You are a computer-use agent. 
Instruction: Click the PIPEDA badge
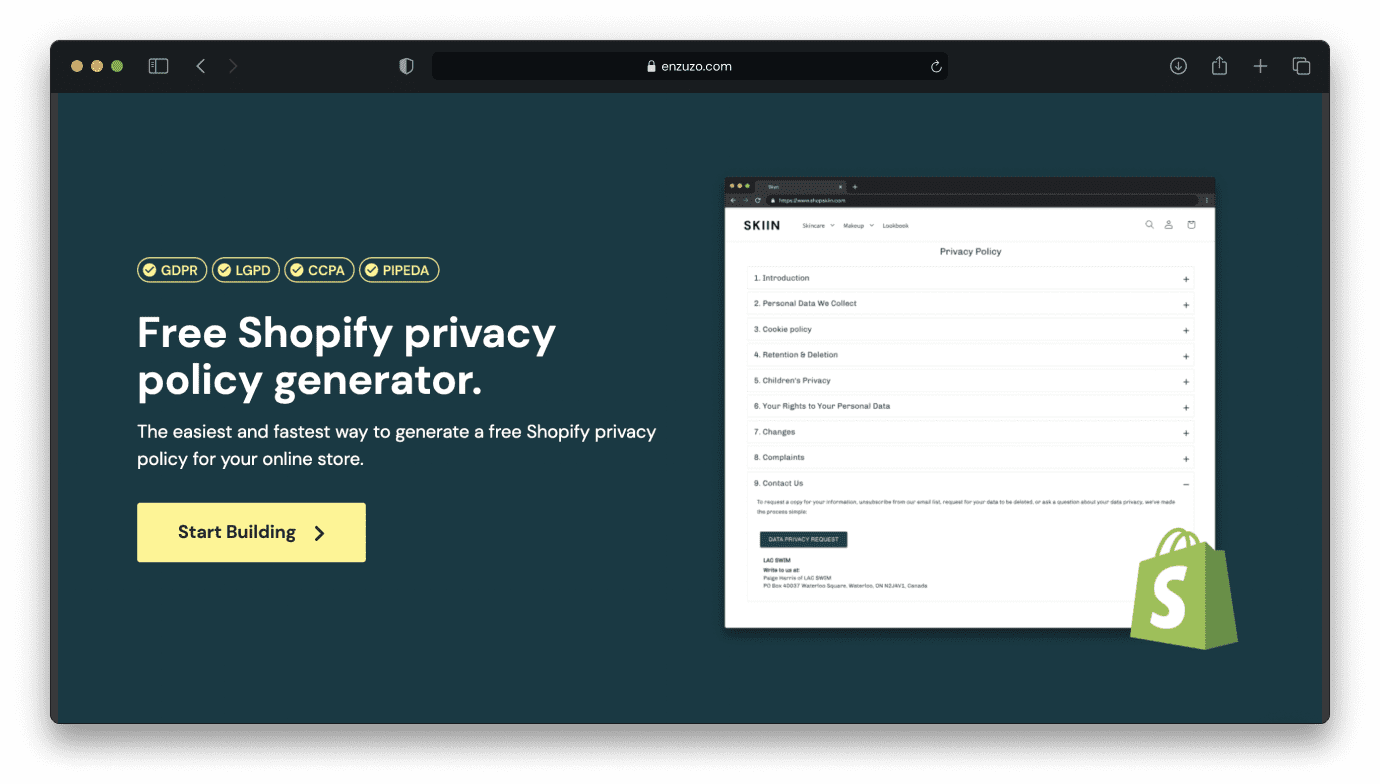pyautogui.click(x=399, y=270)
